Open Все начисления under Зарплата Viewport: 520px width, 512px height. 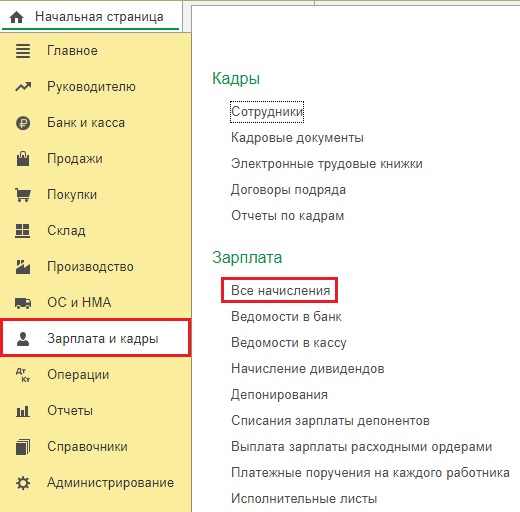click(280, 290)
